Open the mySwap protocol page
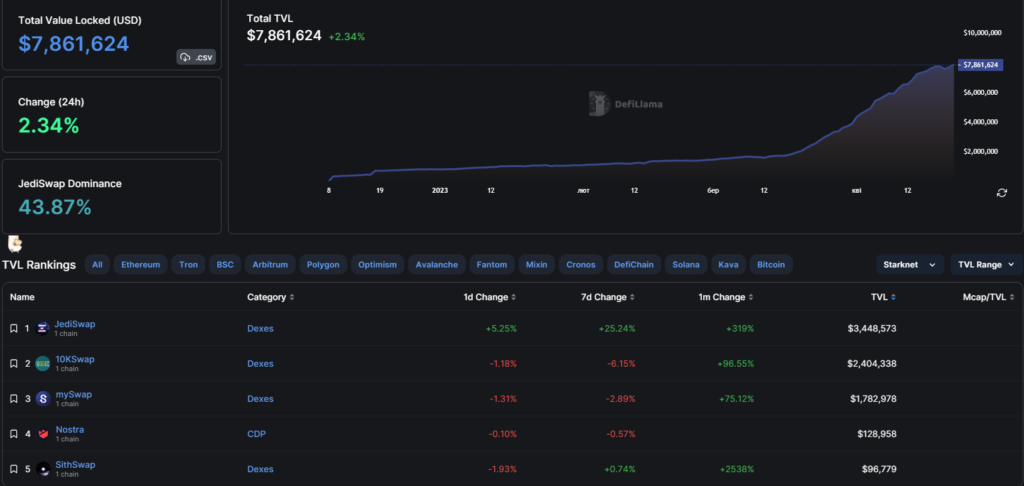This screenshot has height=486, width=1024. pyautogui.click(x=72, y=395)
